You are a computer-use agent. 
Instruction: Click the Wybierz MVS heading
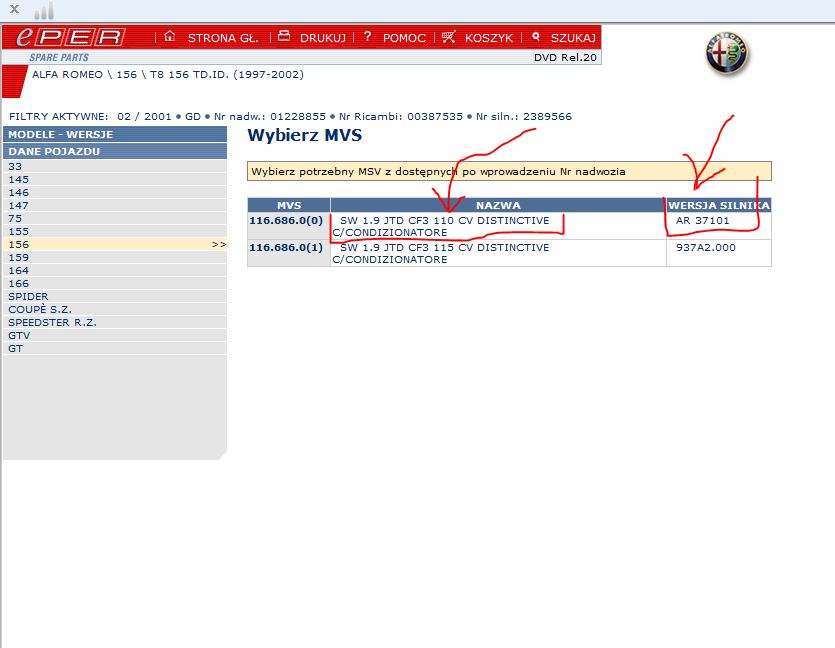click(x=305, y=135)
